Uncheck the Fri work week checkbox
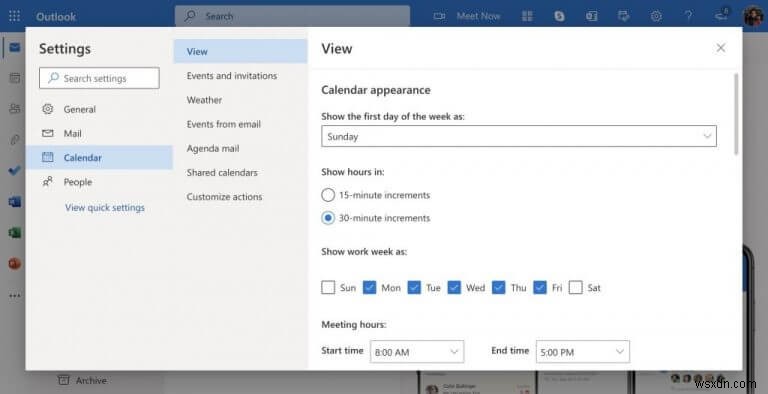768x394 pixels. pyautogui.click(x=540, y=287)
